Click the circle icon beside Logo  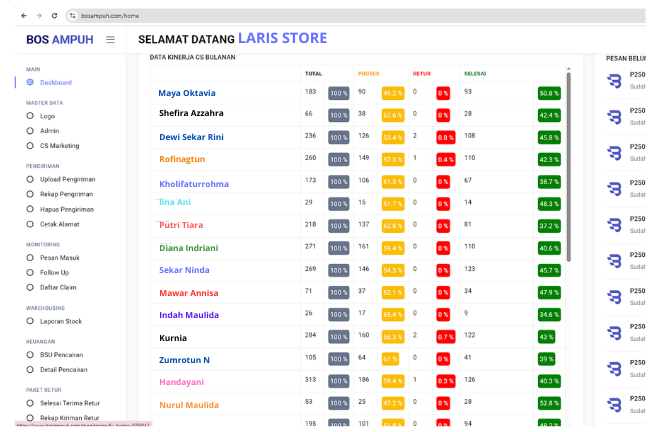(x=30, y=116)
